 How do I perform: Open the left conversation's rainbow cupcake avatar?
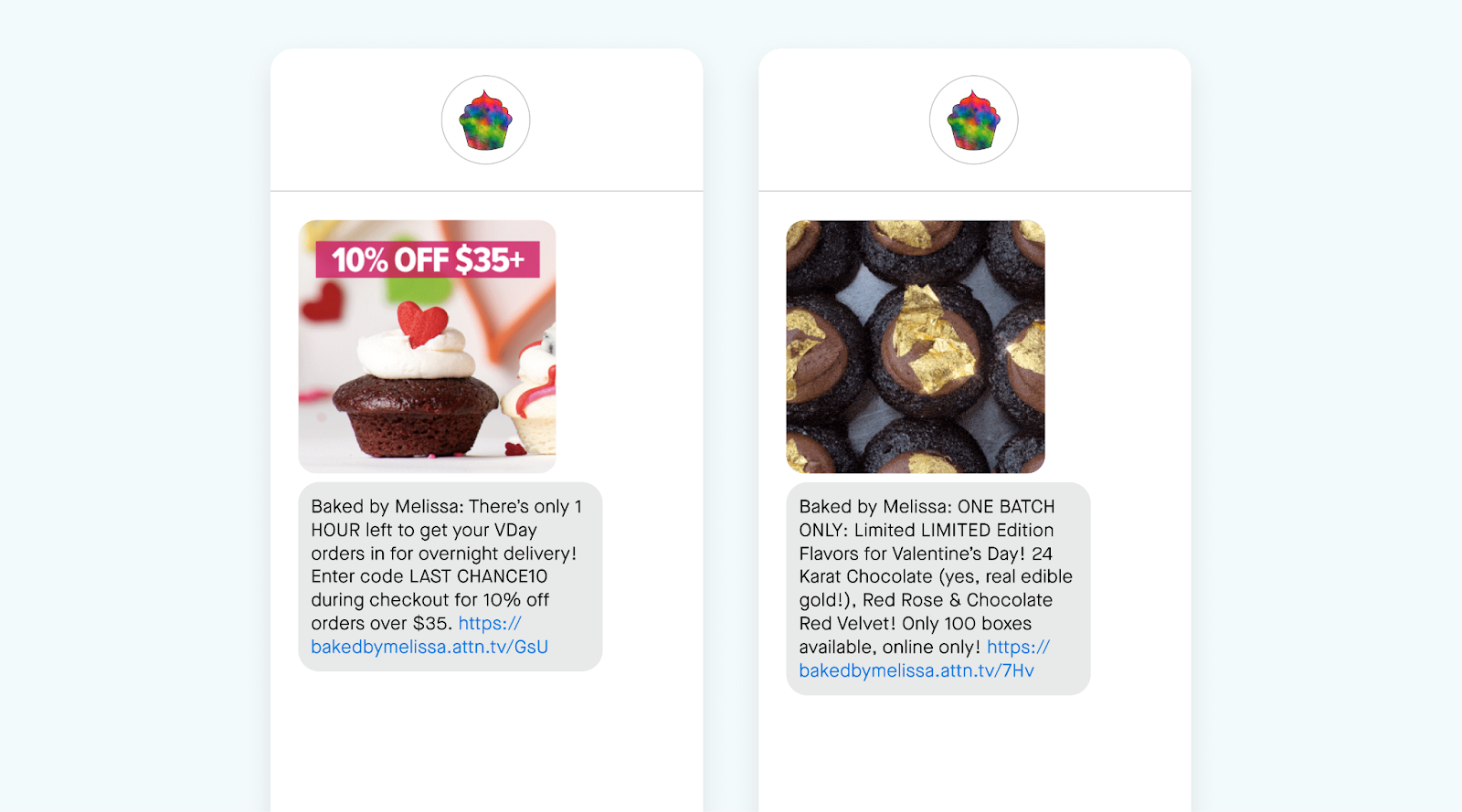click(x=485, y=120)
